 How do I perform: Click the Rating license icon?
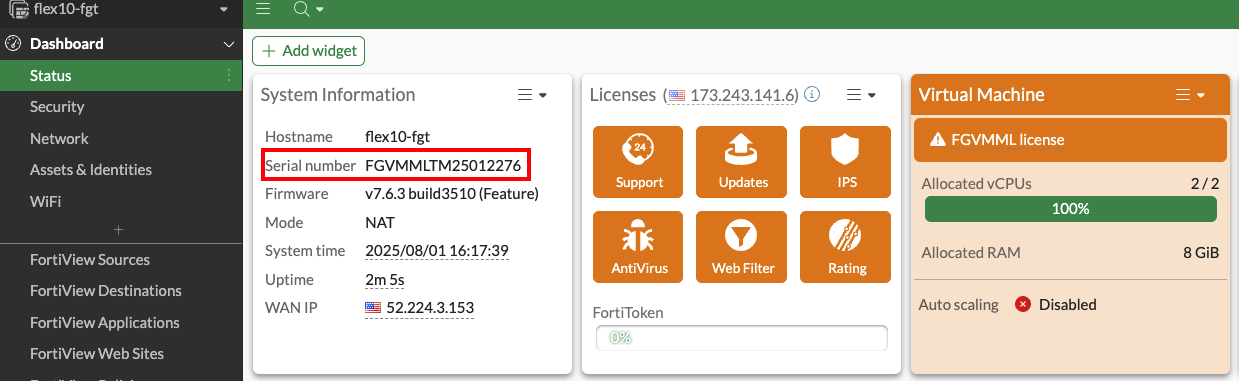pyautogui.click(x=846, y=247)
